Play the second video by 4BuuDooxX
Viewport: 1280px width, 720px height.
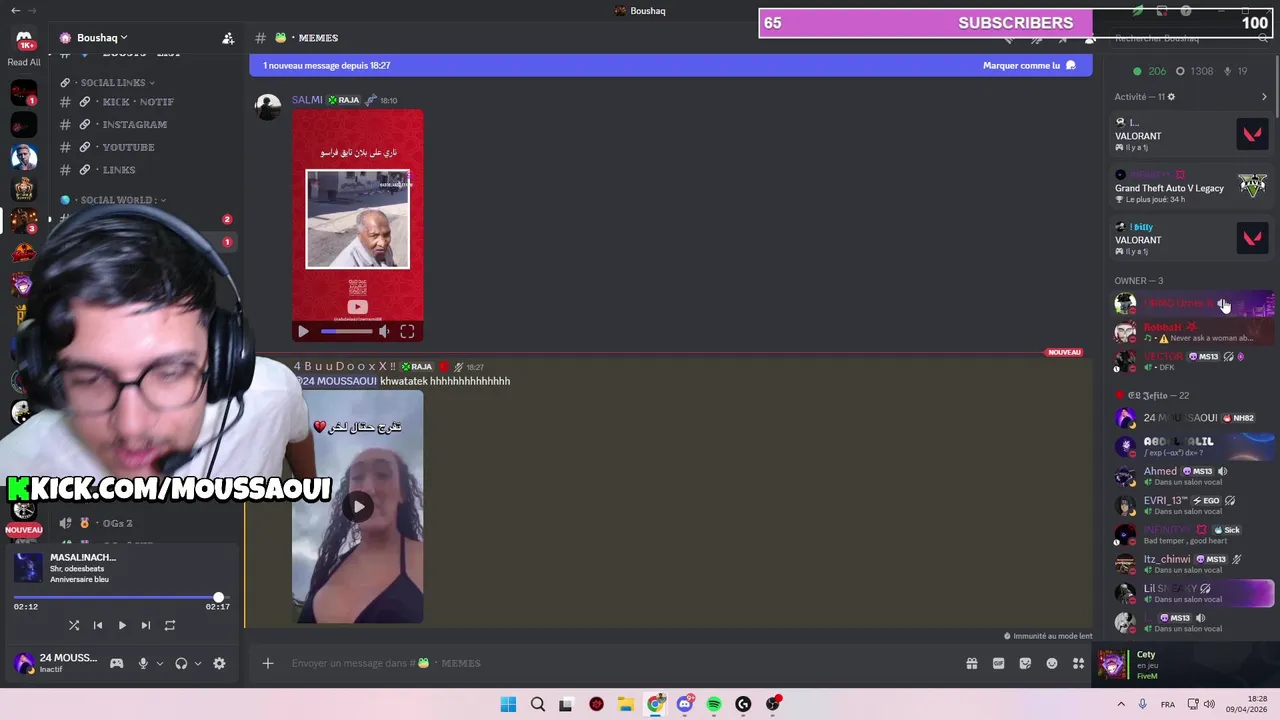point(358,506)
